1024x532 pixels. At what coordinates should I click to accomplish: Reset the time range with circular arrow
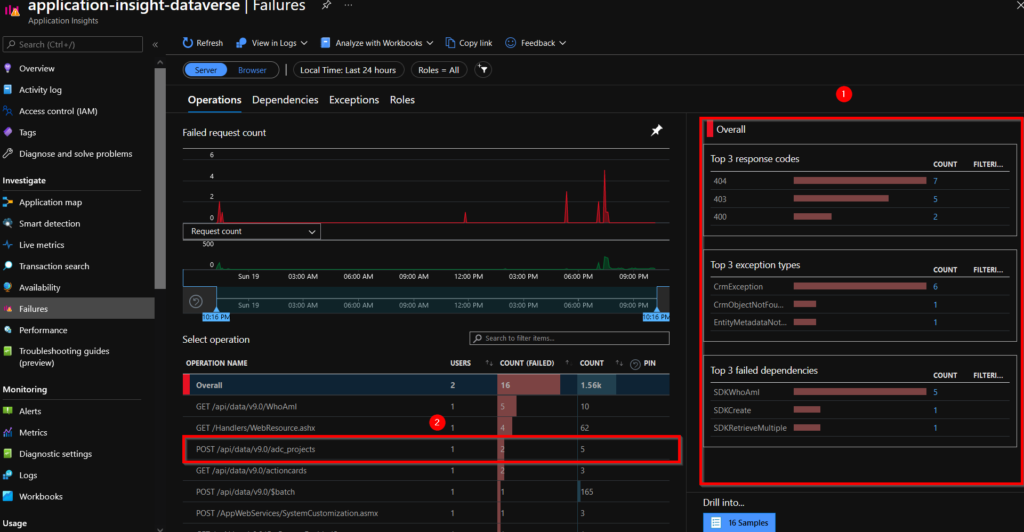pyautogui.click(x=195, y=301)
